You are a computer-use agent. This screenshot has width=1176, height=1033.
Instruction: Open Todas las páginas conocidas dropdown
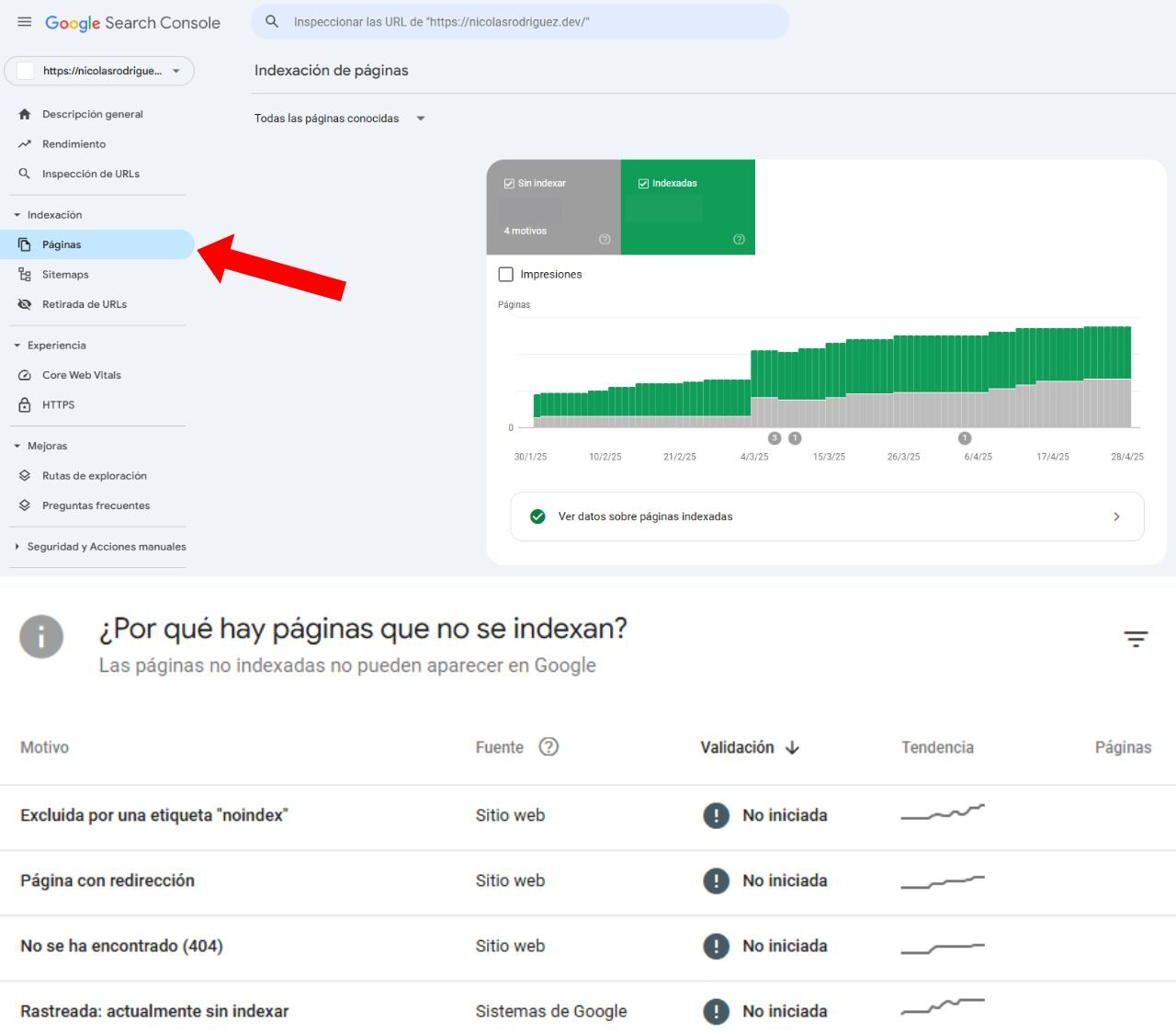(339, 119)
